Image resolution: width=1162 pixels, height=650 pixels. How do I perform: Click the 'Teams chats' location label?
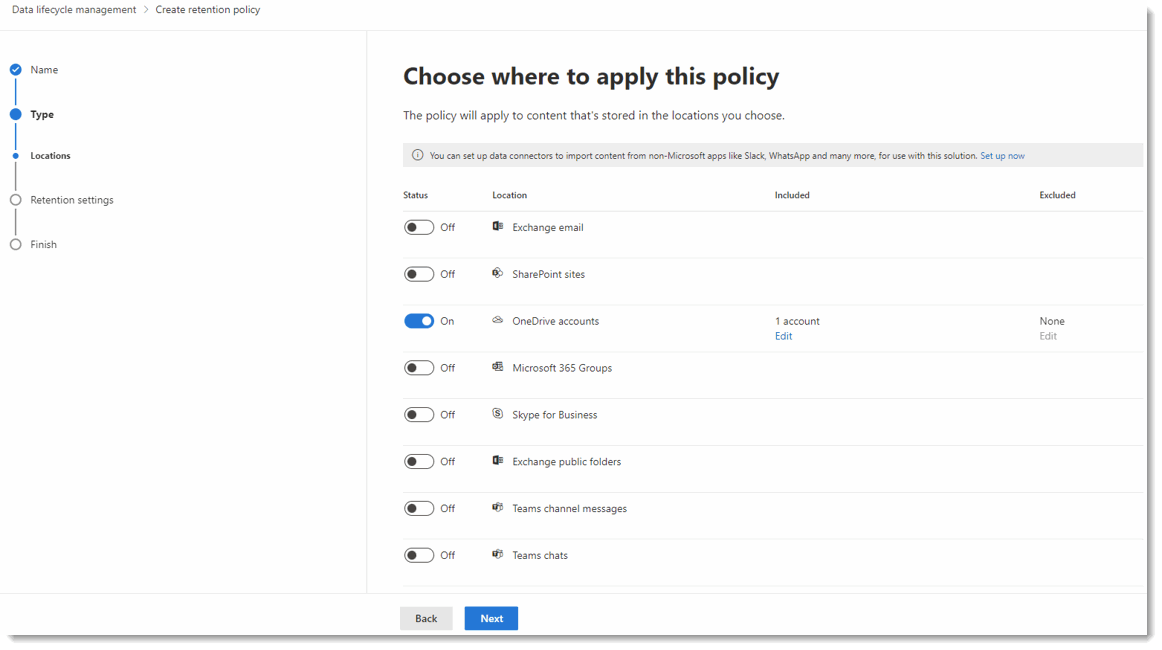click(x=540, y=555)
